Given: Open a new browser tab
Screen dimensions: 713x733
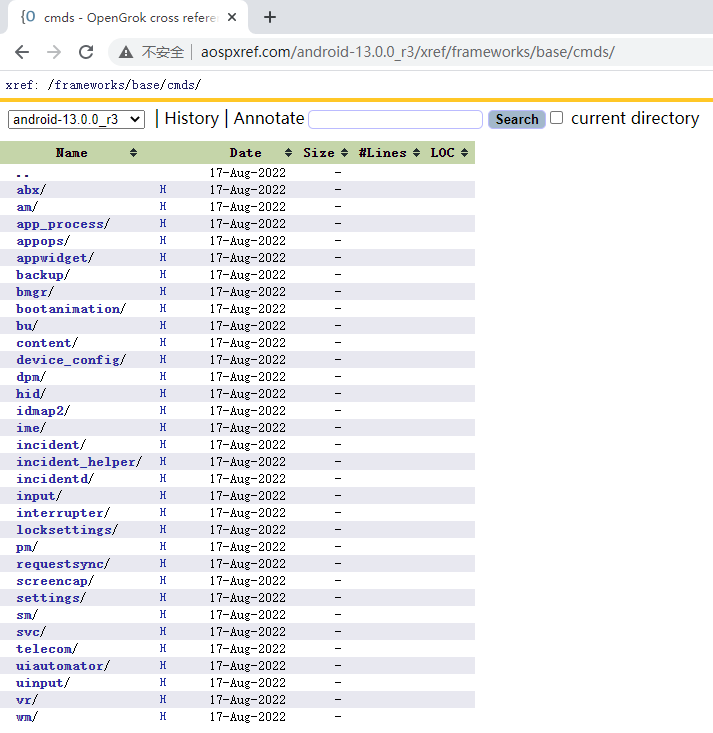Looking at the screenshot, I should tap(270, 17).
